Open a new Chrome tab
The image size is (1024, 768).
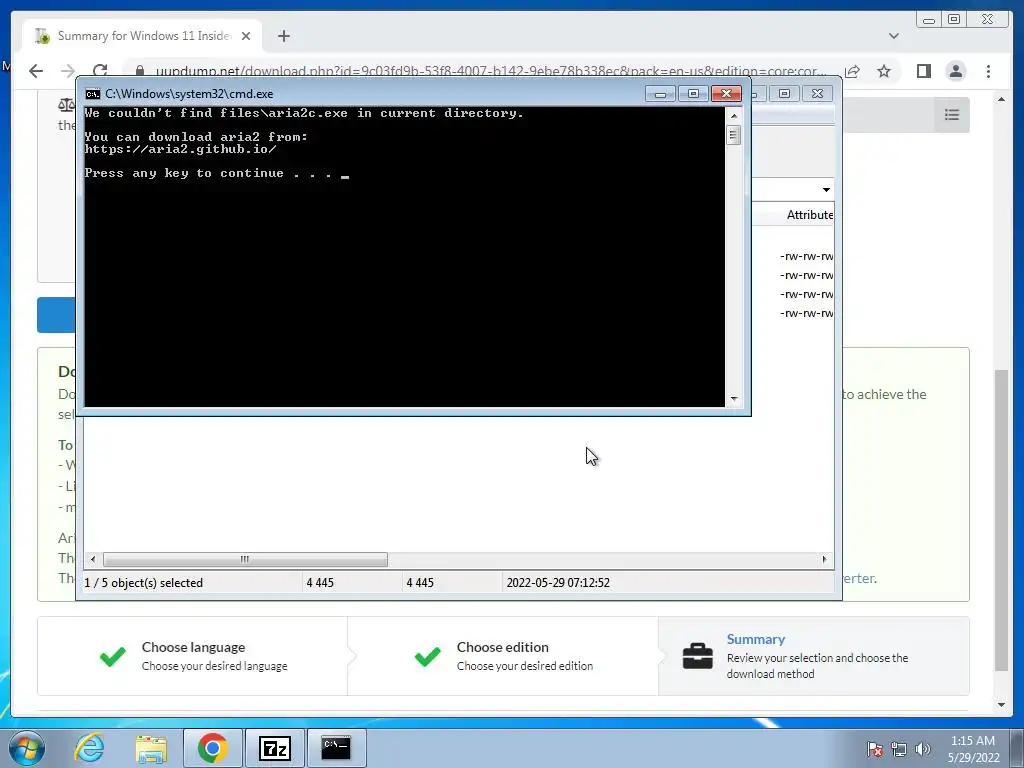[x=283, y=36]
